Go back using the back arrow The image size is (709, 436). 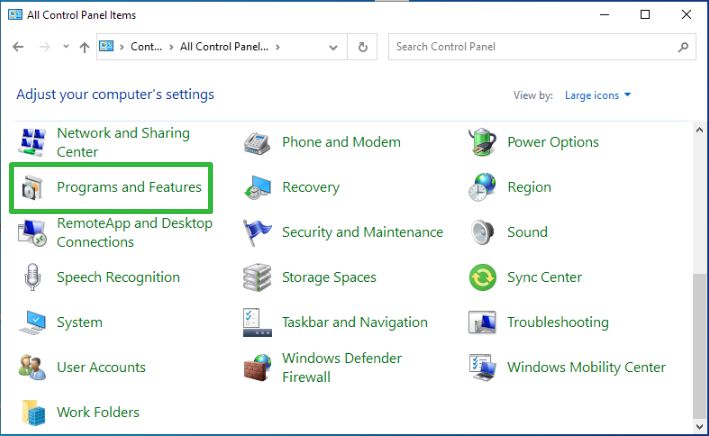click(18, 47)
